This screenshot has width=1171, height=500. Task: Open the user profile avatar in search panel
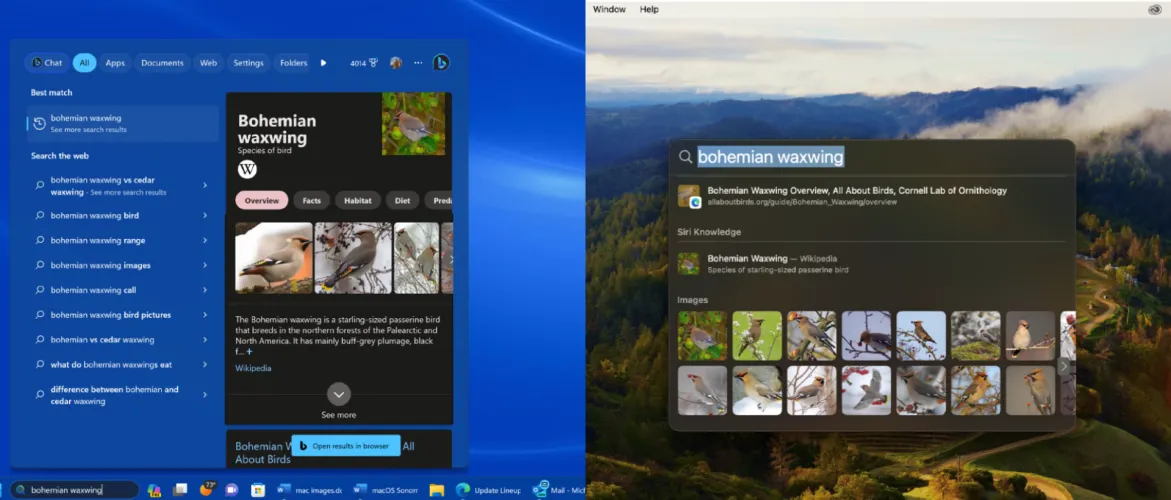[x=396, y=63]
